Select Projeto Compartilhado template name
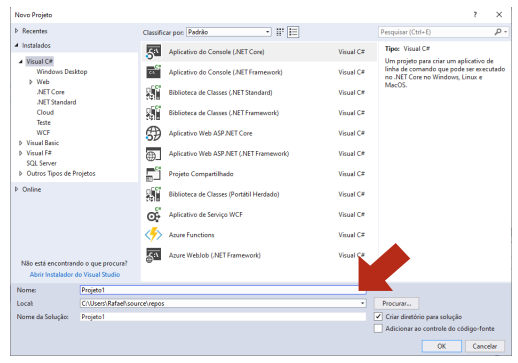 (201, 174)
